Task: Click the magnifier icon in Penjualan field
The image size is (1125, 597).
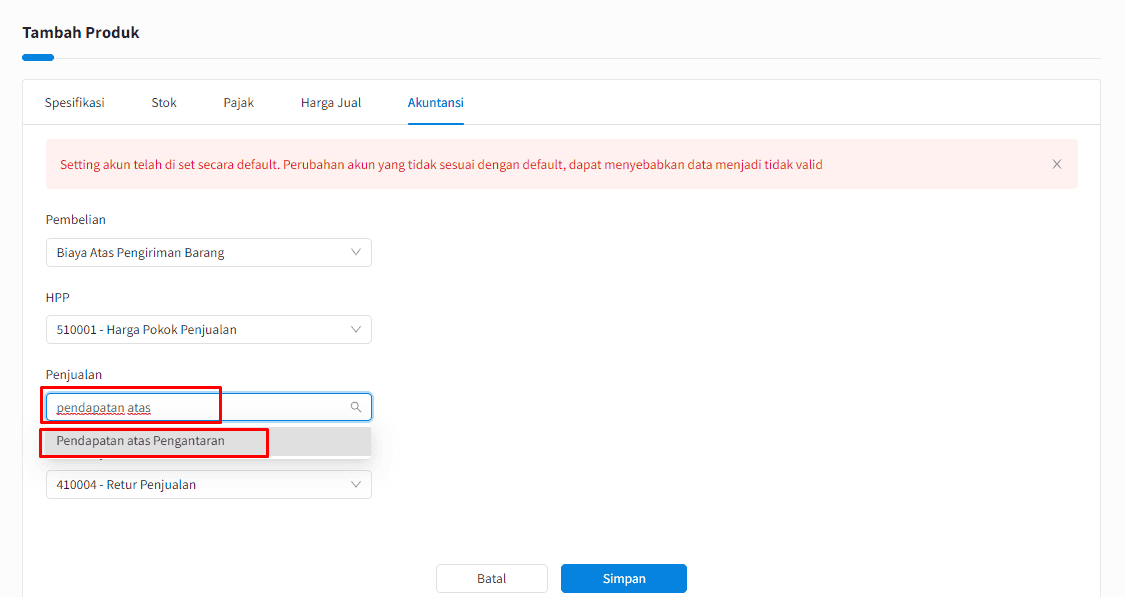Action: click(x=355, y=407)
